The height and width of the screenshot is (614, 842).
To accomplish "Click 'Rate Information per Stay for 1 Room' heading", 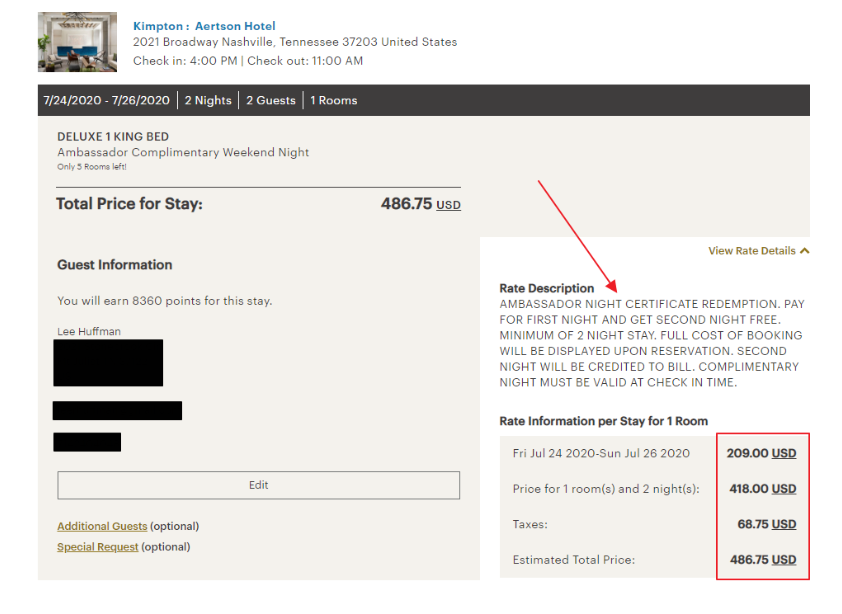I will coord(604,421).
